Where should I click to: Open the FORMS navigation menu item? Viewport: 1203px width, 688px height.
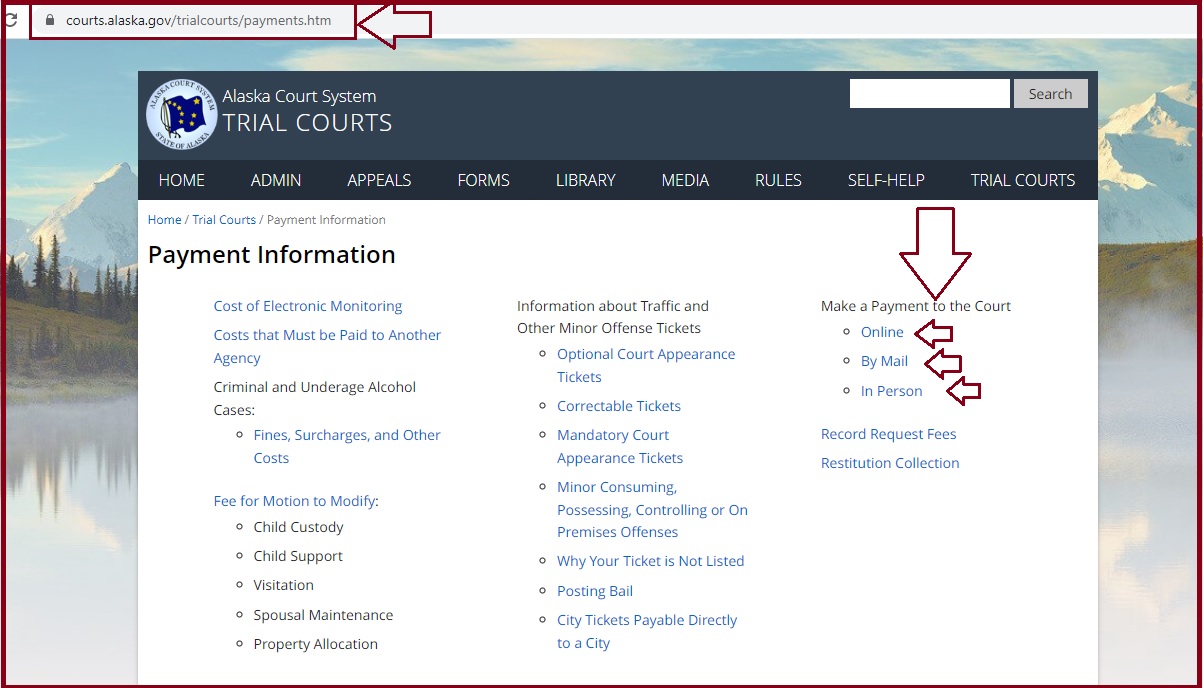click(483, 180)
